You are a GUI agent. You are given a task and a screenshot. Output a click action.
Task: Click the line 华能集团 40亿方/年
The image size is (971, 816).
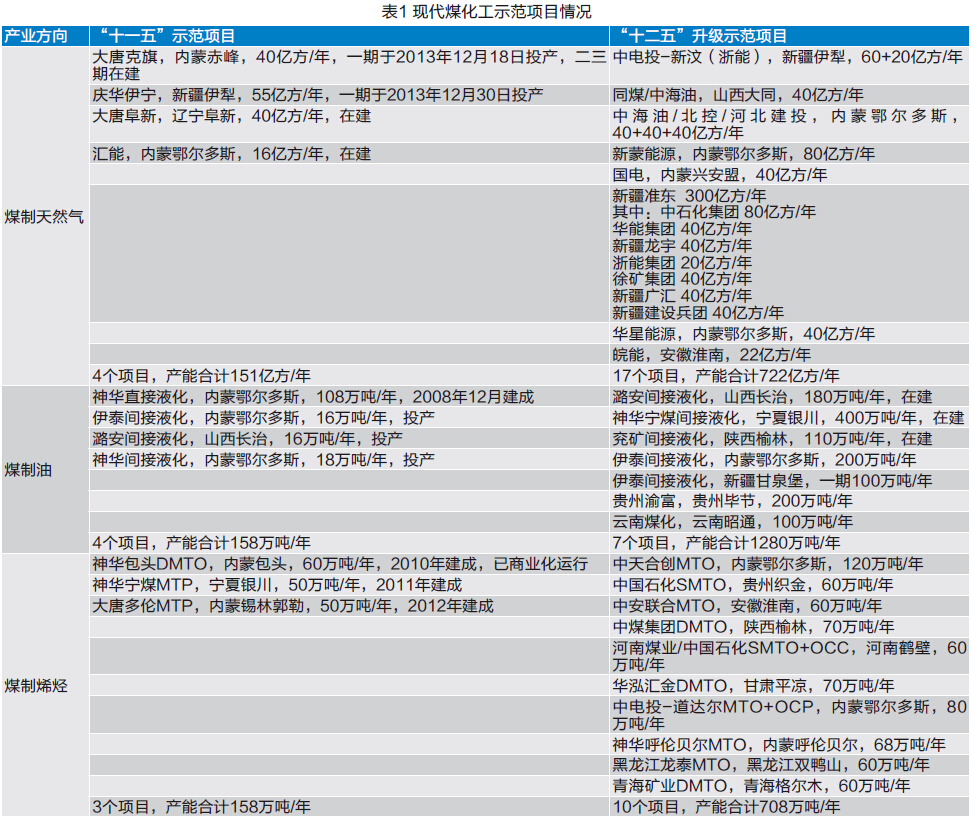coord(682,229)
